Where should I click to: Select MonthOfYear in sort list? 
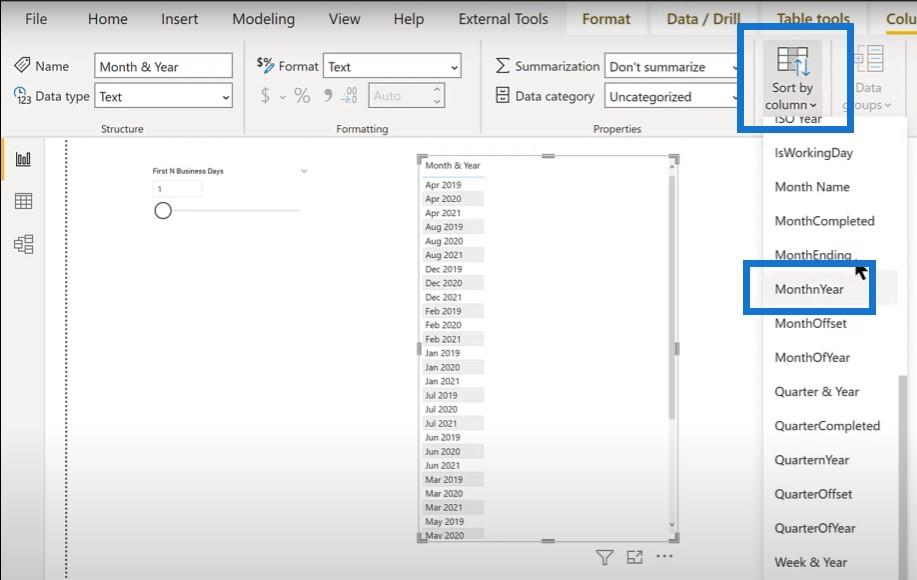click(812, 357)
